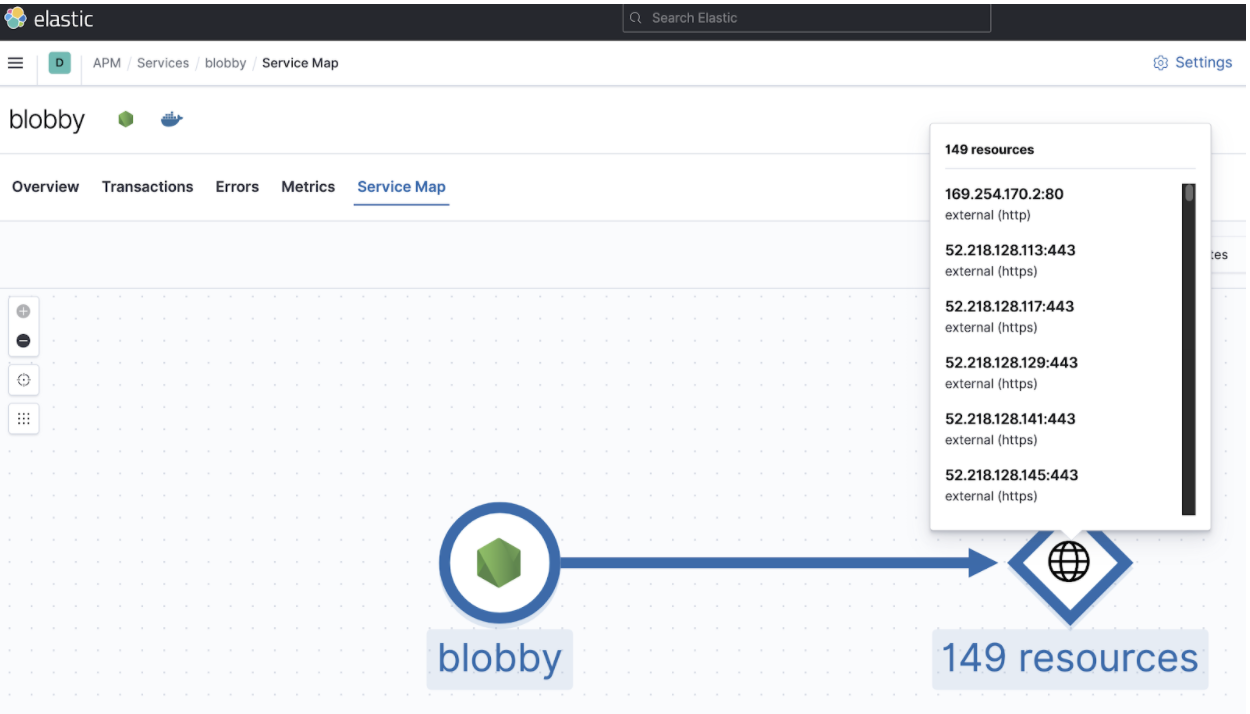Select the Service Map tab
The image size is (1250, 714).
401,187
